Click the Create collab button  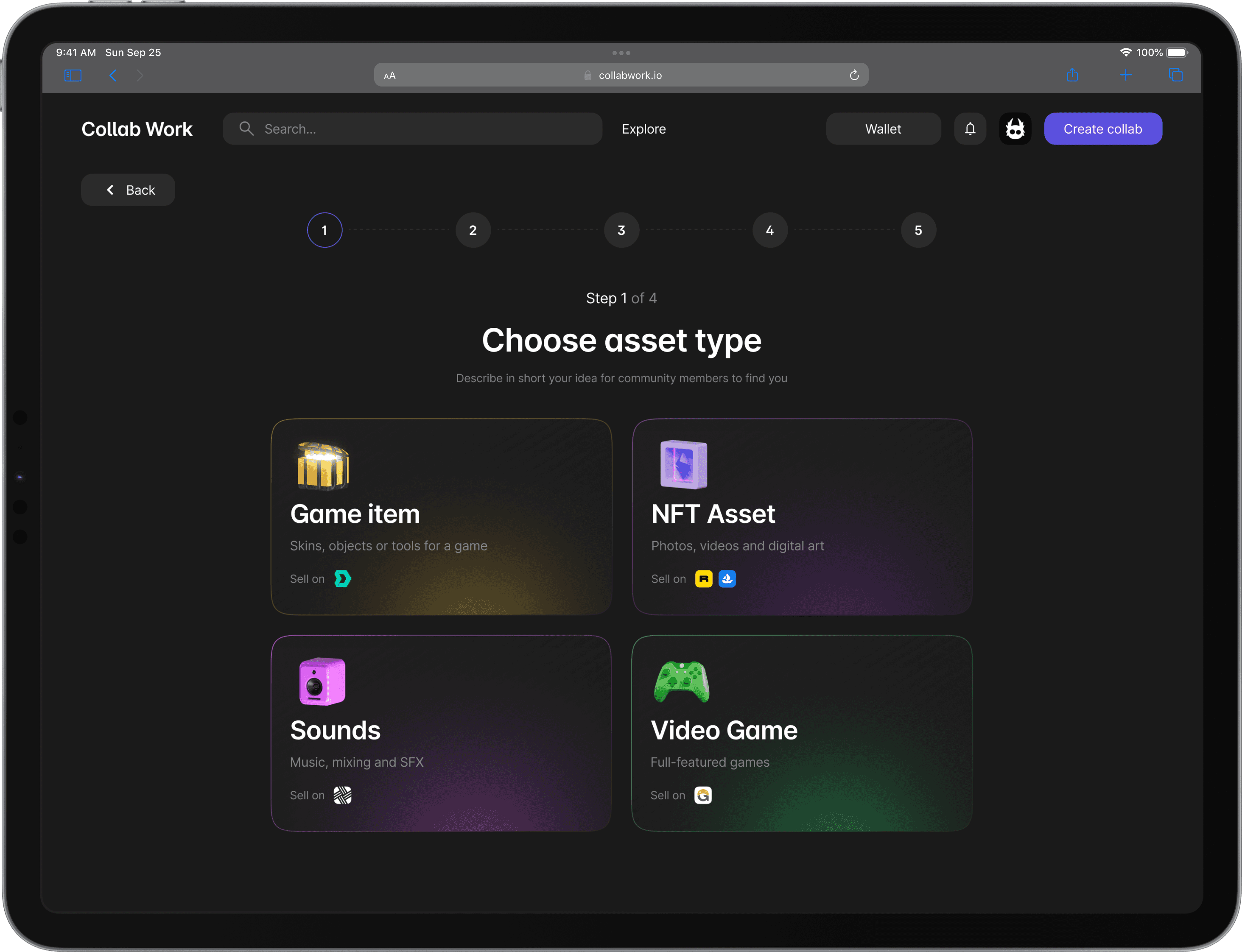pyautogui.click(x=1102, y=128)
